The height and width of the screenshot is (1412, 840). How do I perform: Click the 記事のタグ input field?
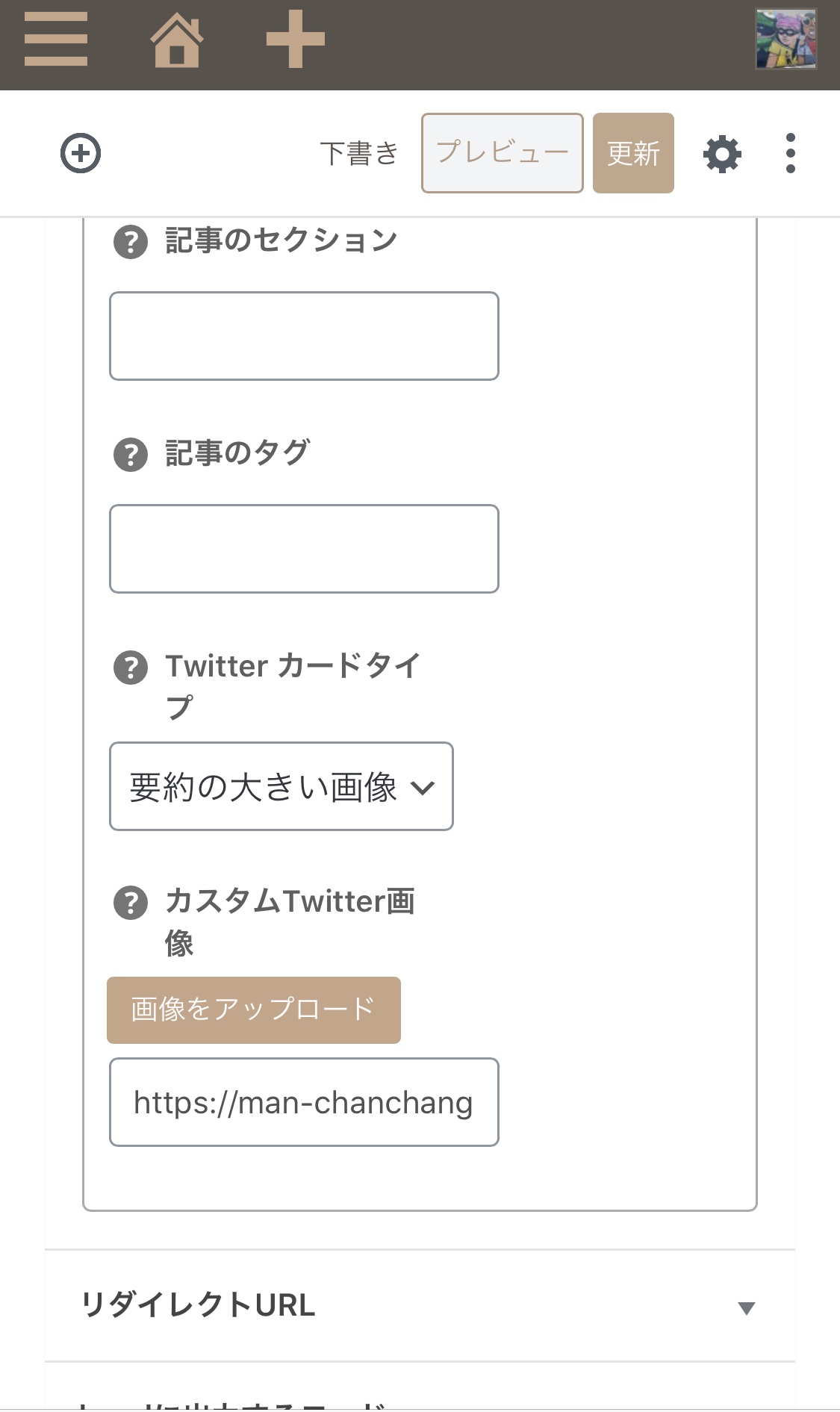point(304,549)
